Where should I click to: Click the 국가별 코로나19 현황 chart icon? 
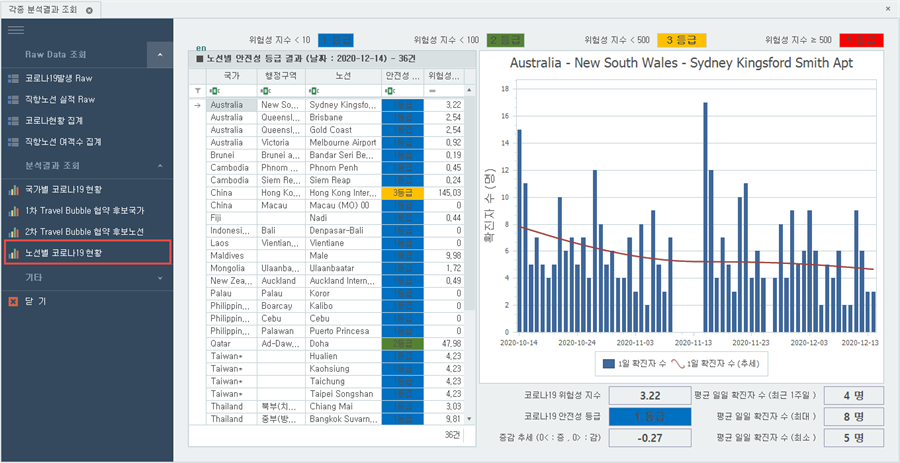click(x=14, y=189)
